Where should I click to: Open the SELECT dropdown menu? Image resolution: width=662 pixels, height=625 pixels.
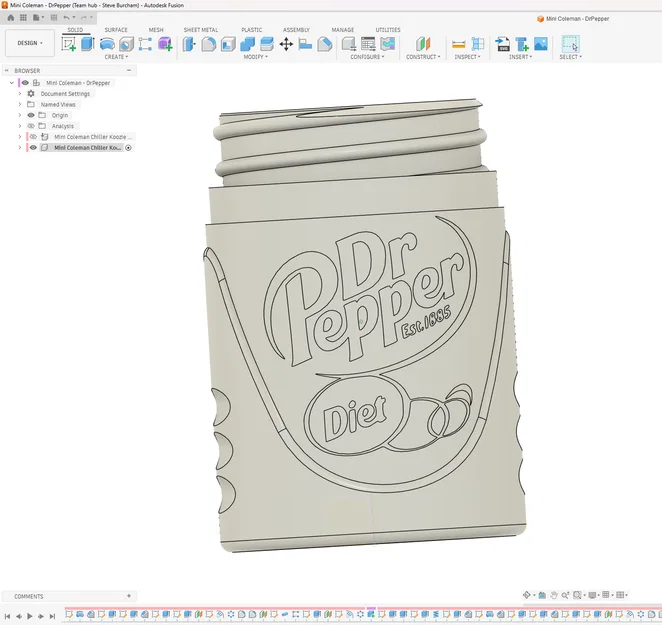pos(571,57)
